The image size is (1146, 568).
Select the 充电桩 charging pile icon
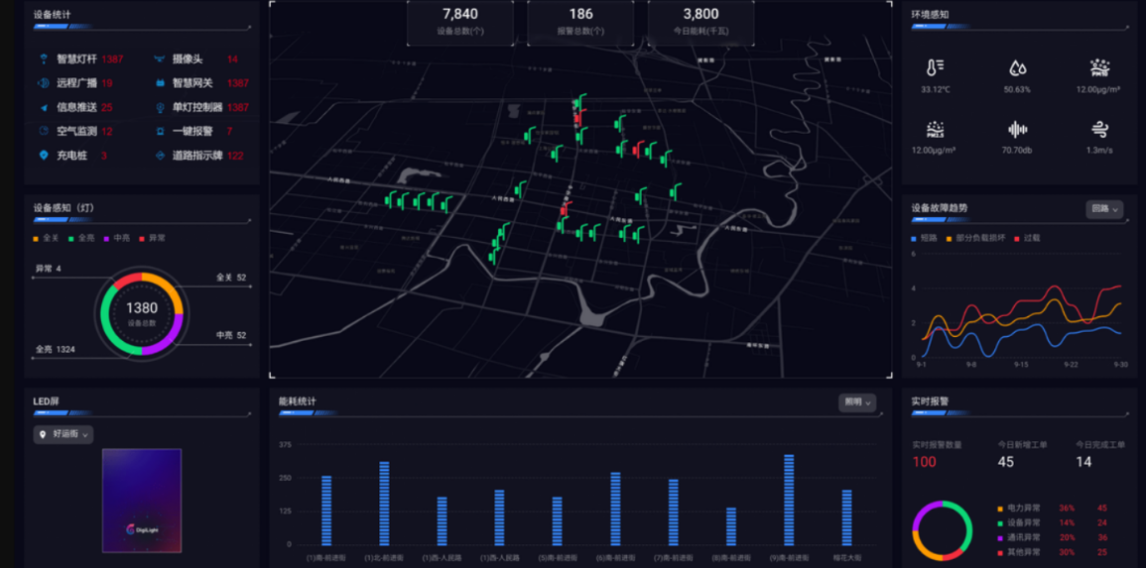[x=44, y=155]
